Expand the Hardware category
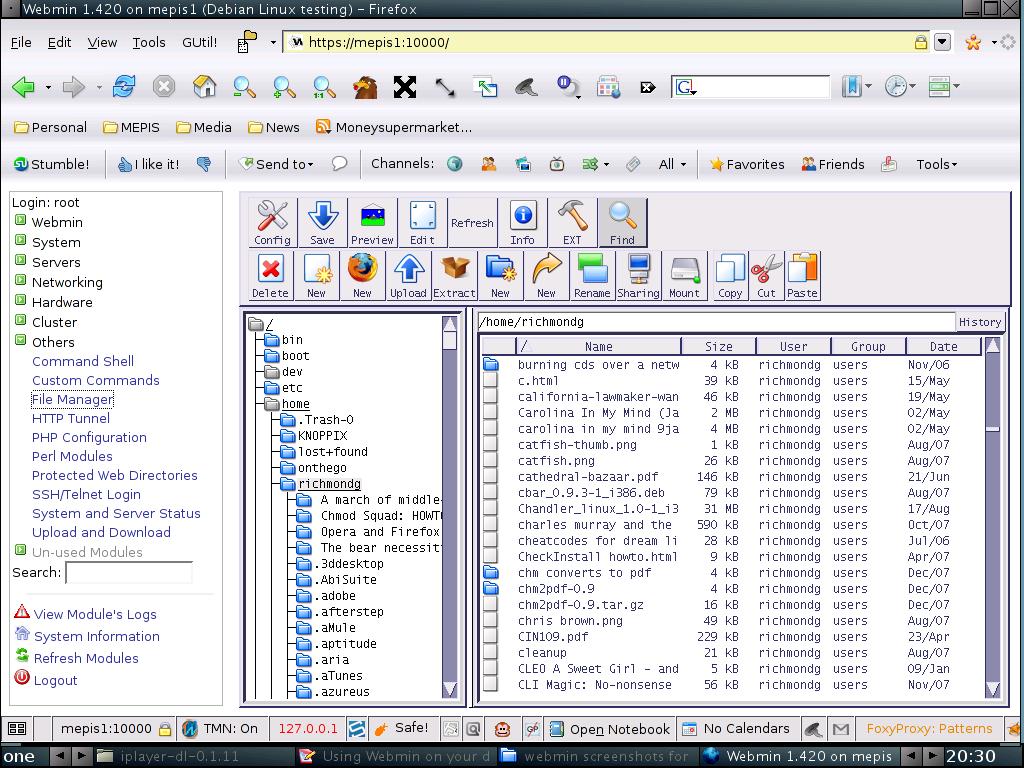The height and width of the screenshot is (768, 1024). point(21,300)
